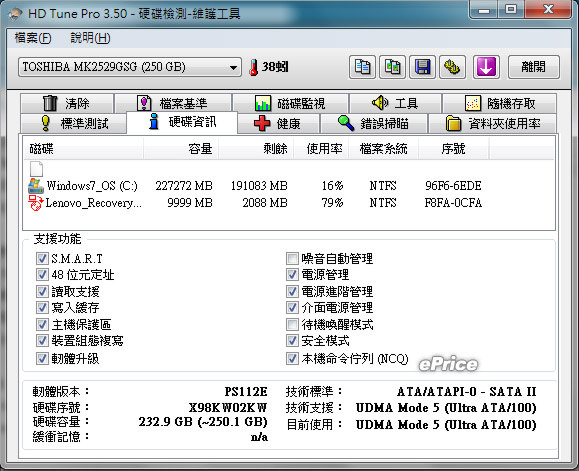
Task: Sort by the 容量 capacity column header
Action: coord(181,149)
